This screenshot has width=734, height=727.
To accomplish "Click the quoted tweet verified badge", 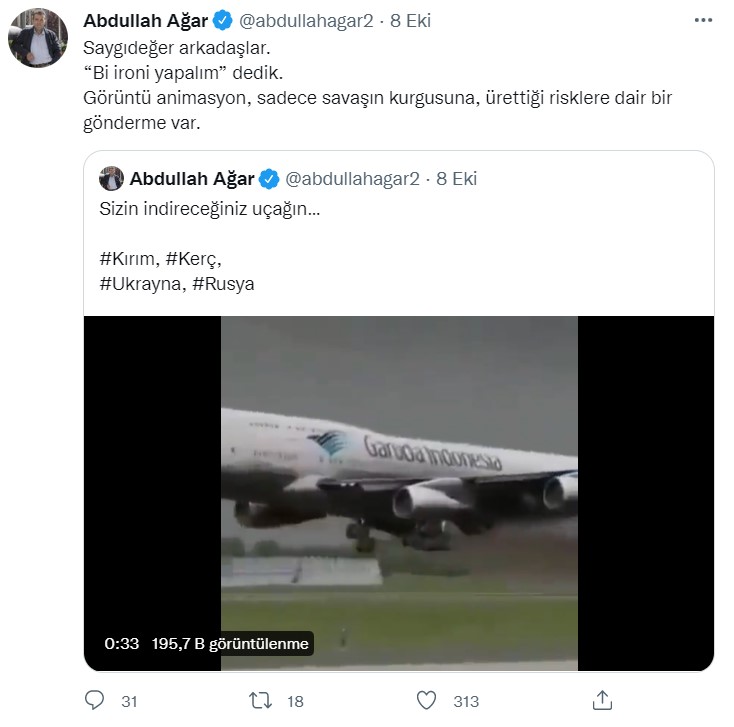I will [269, 179].
